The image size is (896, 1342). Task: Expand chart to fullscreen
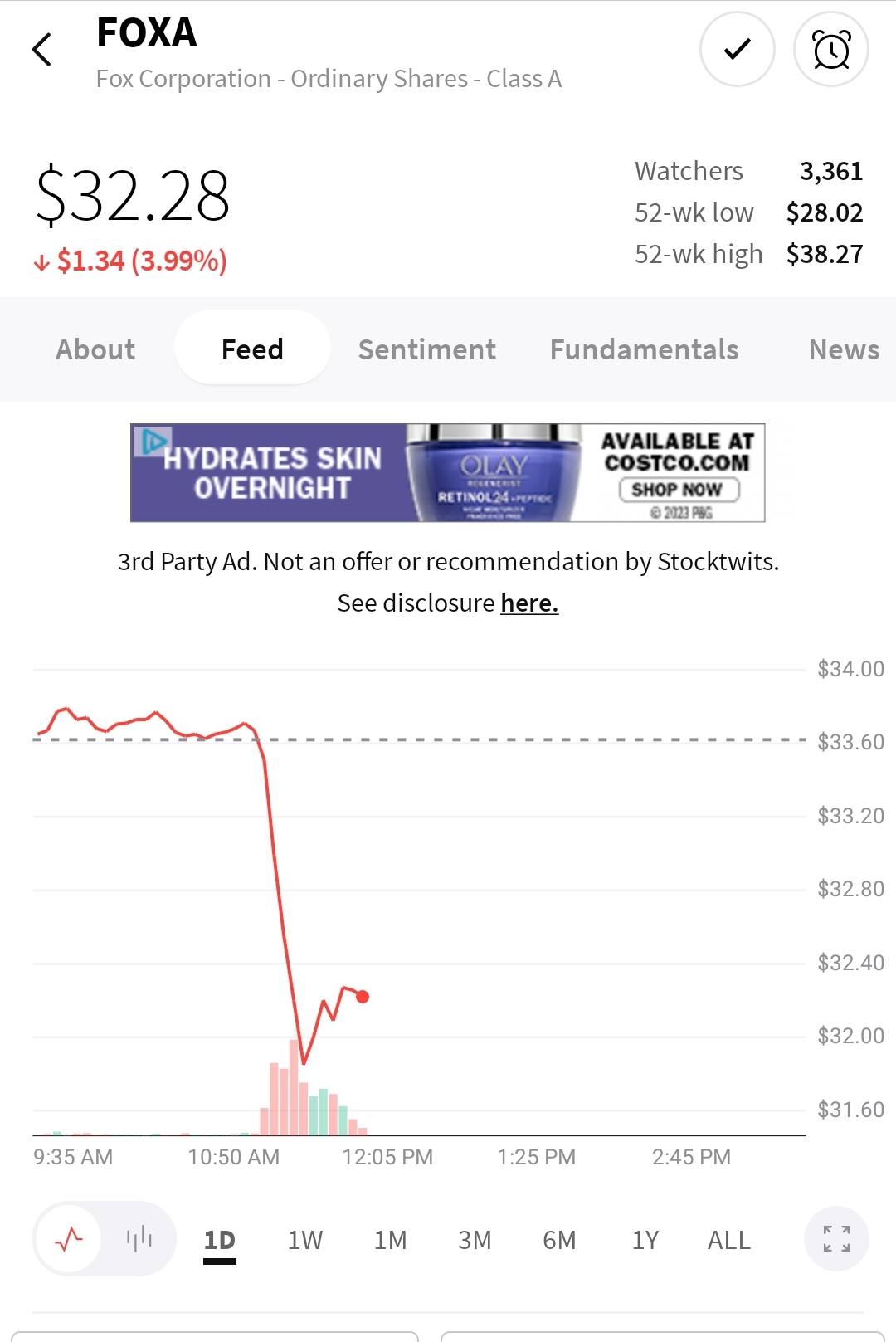[836, 1239]
